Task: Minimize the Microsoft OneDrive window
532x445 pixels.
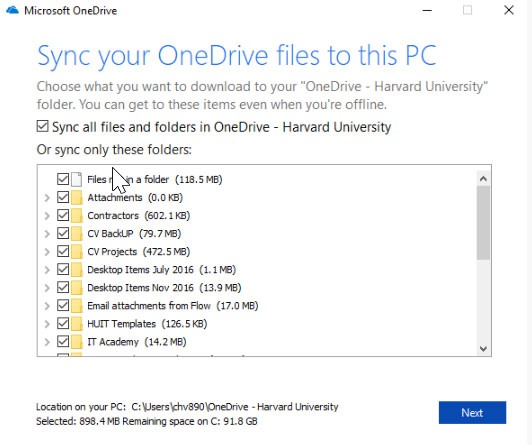Action: 427,11
